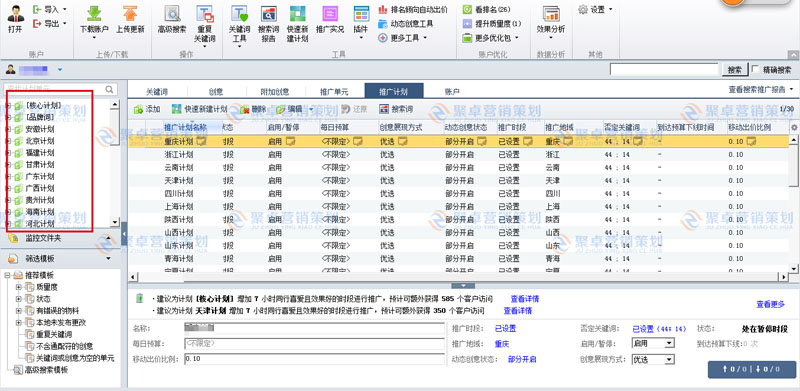Click the top search input field

click(x=664, y=69)
